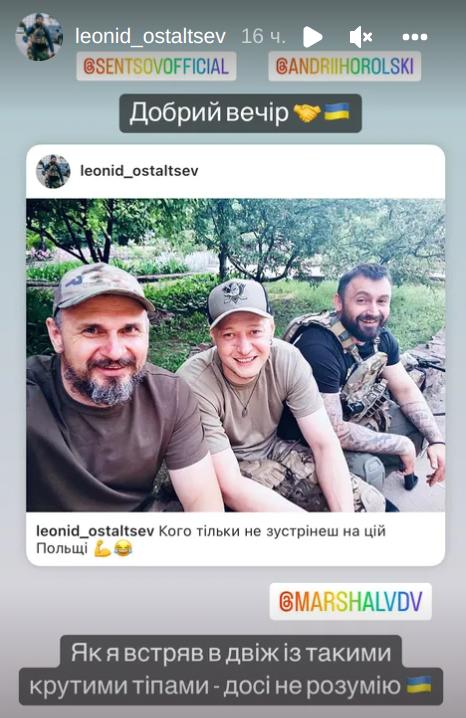Open leonid_ostaltsev username in shared post header
The width and height of the screenshot is (466, 718).
[139, 171]
